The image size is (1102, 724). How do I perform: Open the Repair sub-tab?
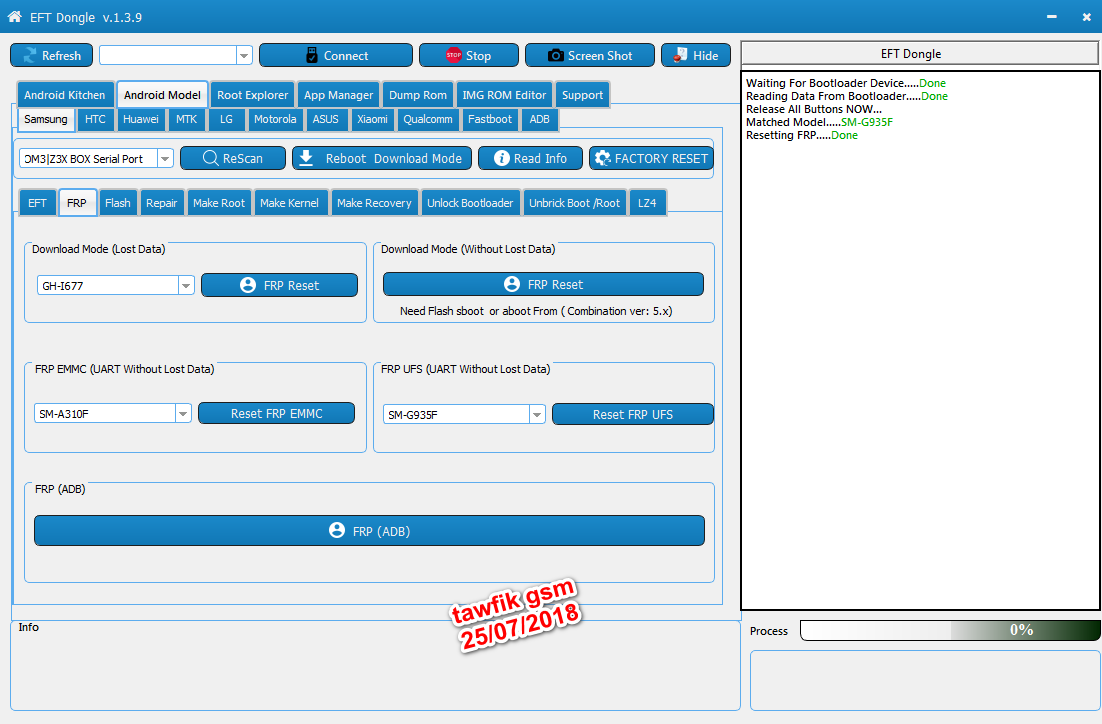(162, 203)
